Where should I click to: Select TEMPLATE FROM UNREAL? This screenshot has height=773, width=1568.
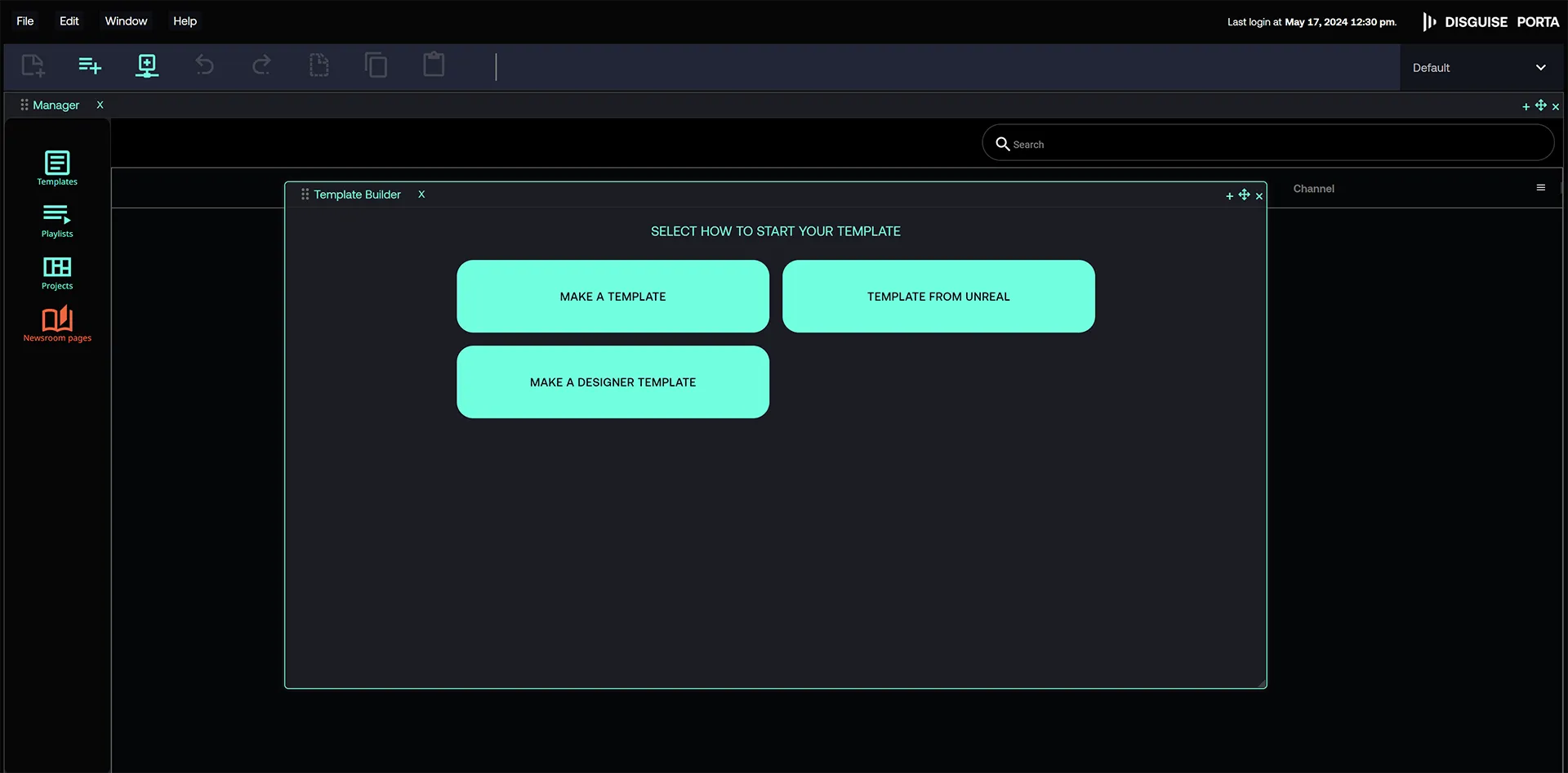(x=938, y=296)
